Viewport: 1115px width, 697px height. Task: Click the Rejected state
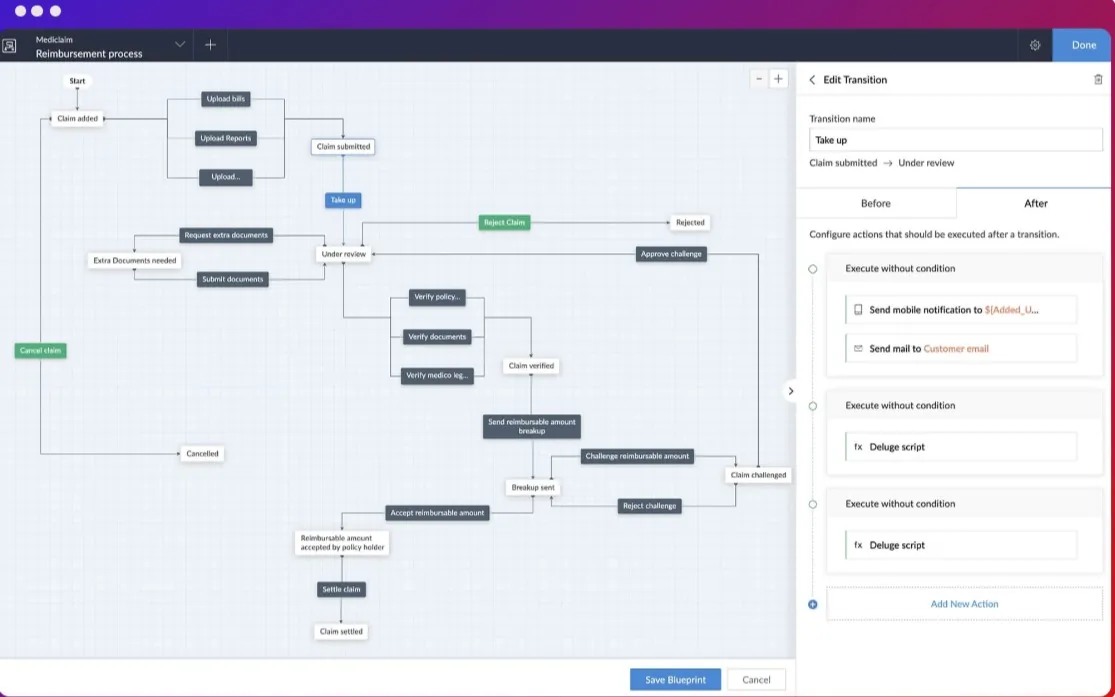click(690, 223)
